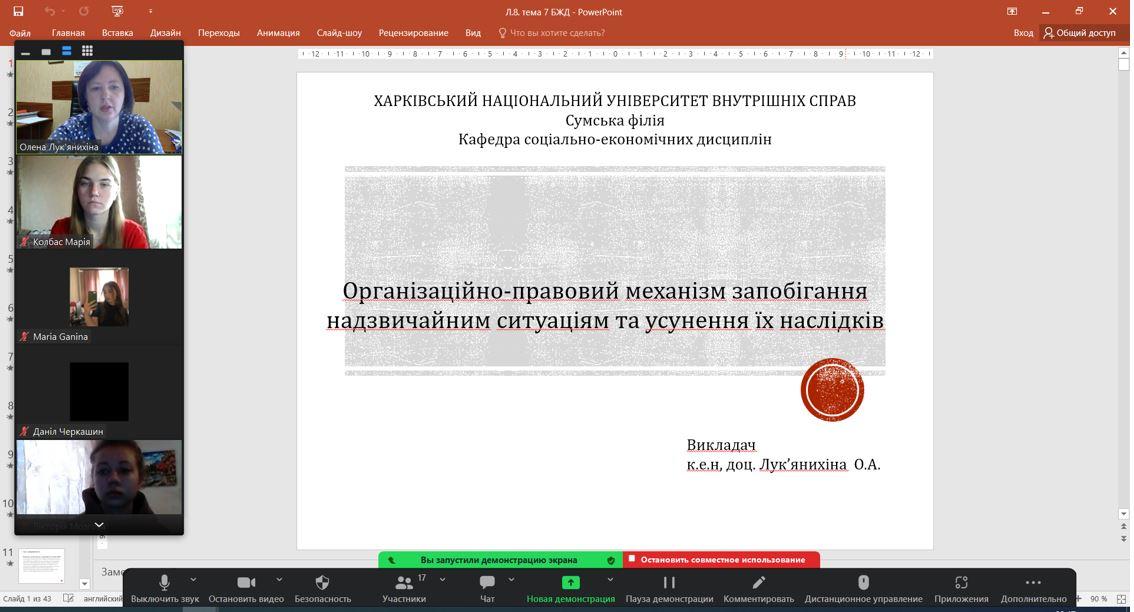1134x612 pixels.
Task: Open the Безопасность shield icon
Action: pos(322,583)
